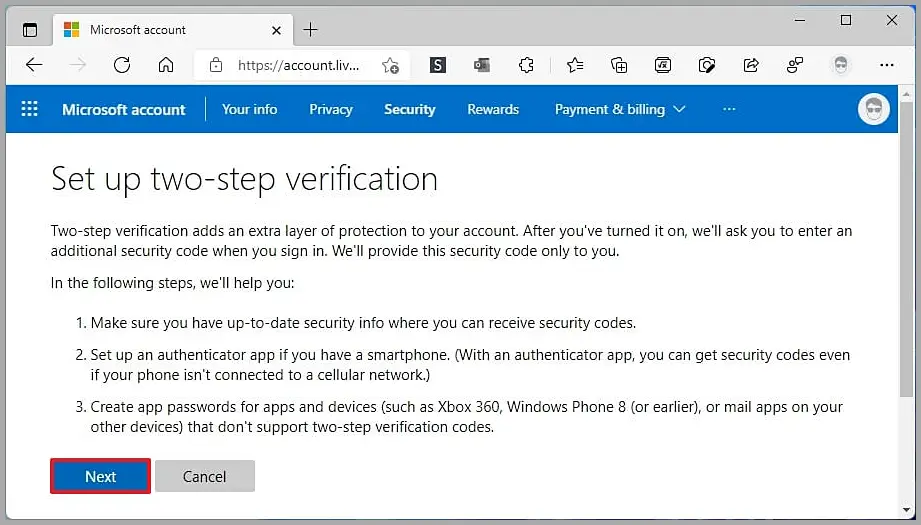
Task: Add this page to favorites
Action: (x=390, y=65)
